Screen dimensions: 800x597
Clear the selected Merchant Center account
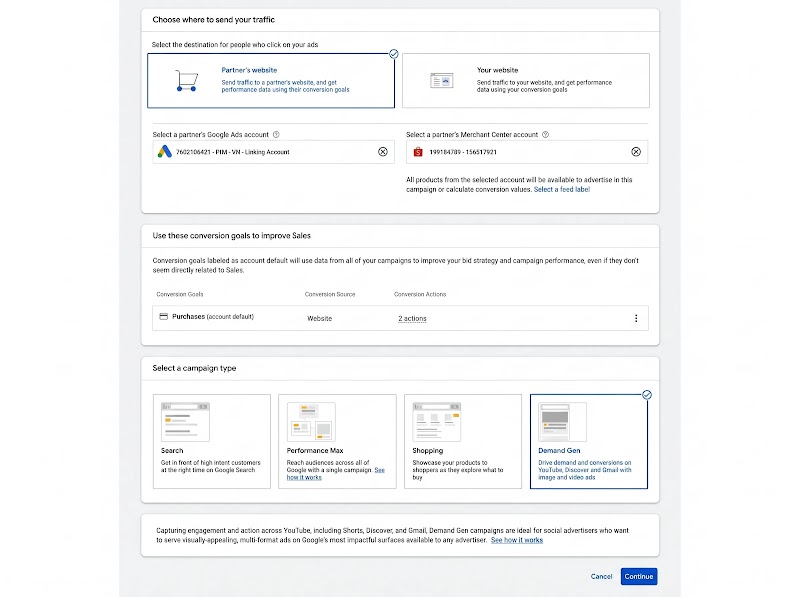tap(636, 152)
